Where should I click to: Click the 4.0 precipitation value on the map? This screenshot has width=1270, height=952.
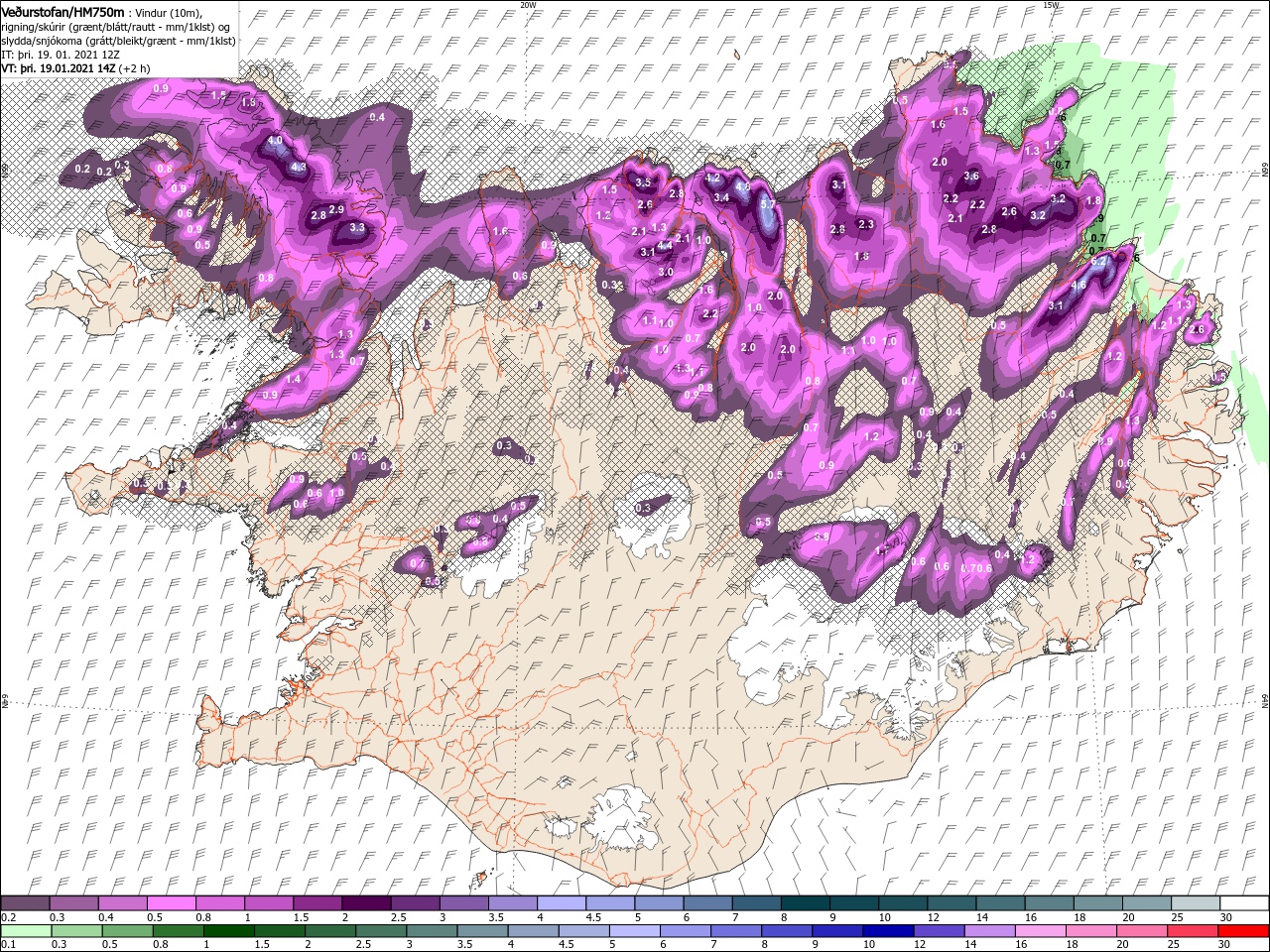[275, 142]
